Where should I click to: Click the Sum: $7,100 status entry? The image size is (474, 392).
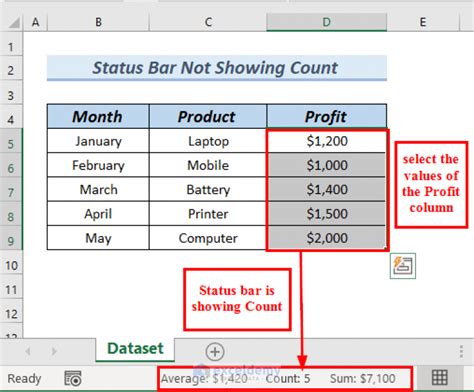363,379
